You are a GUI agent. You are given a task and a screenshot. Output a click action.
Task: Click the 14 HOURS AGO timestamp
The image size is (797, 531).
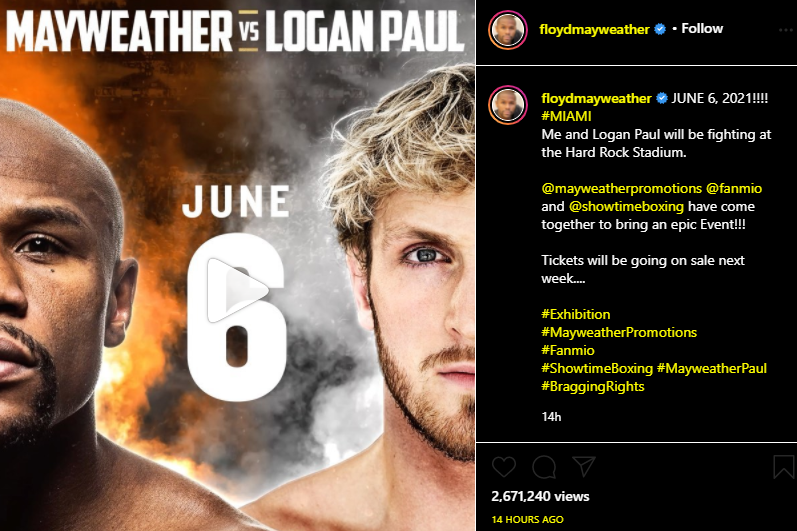[528, 519]
